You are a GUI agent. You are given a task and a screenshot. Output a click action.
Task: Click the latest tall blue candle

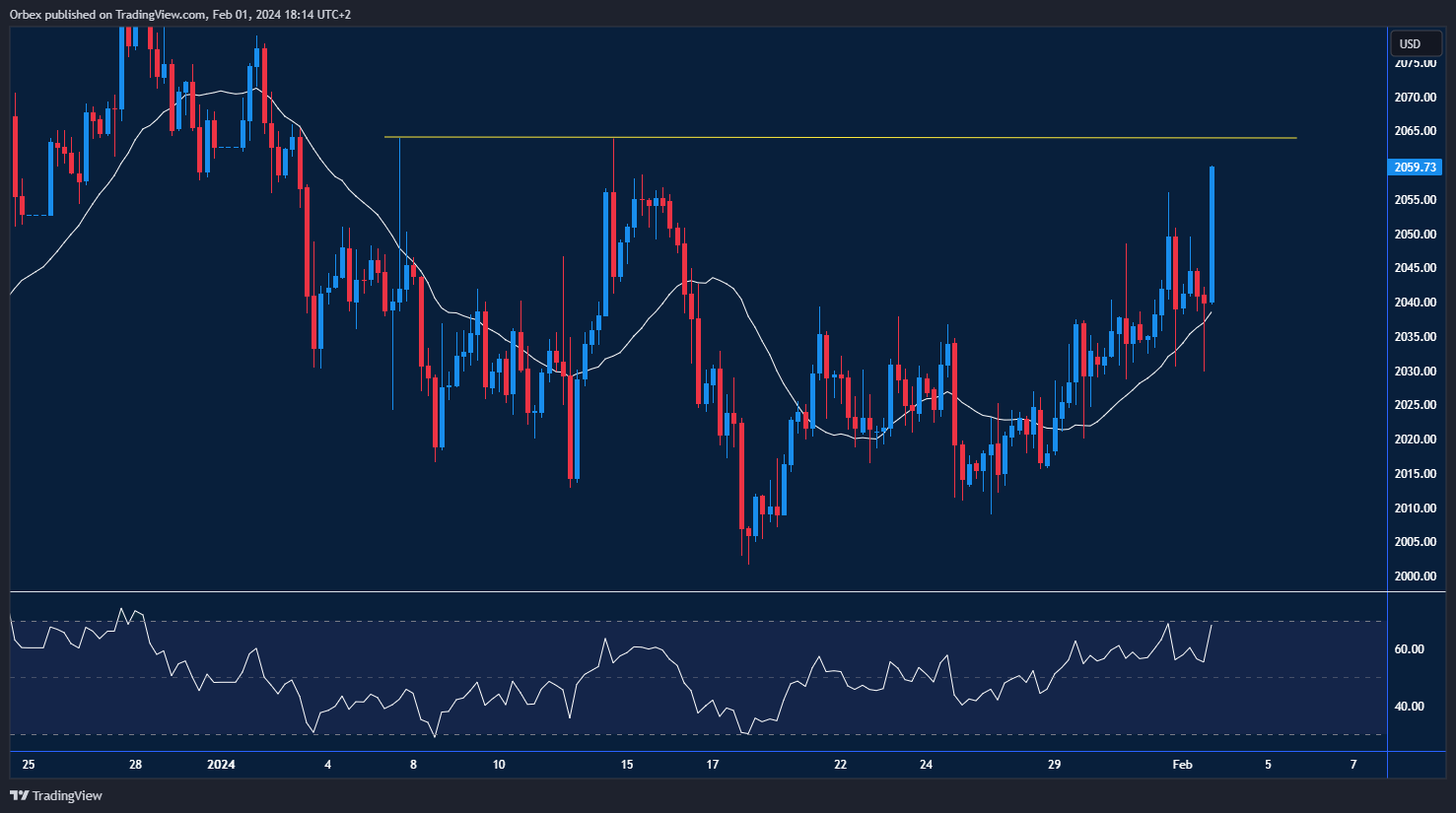1212,235
